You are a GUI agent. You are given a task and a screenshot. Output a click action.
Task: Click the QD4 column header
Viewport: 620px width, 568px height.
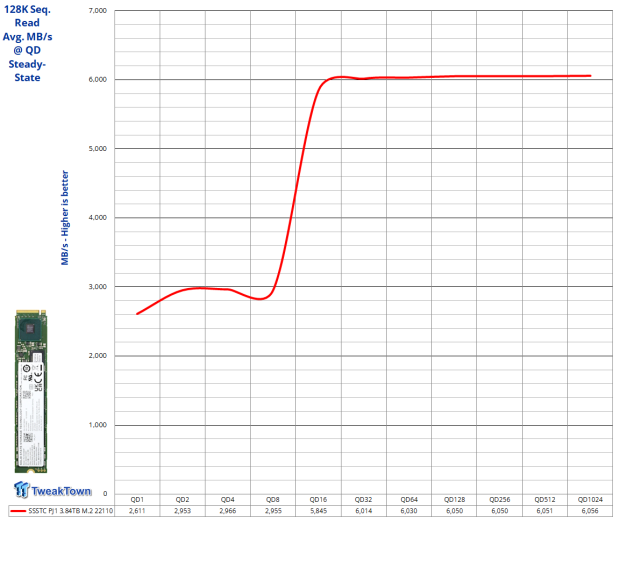point(227,500)
